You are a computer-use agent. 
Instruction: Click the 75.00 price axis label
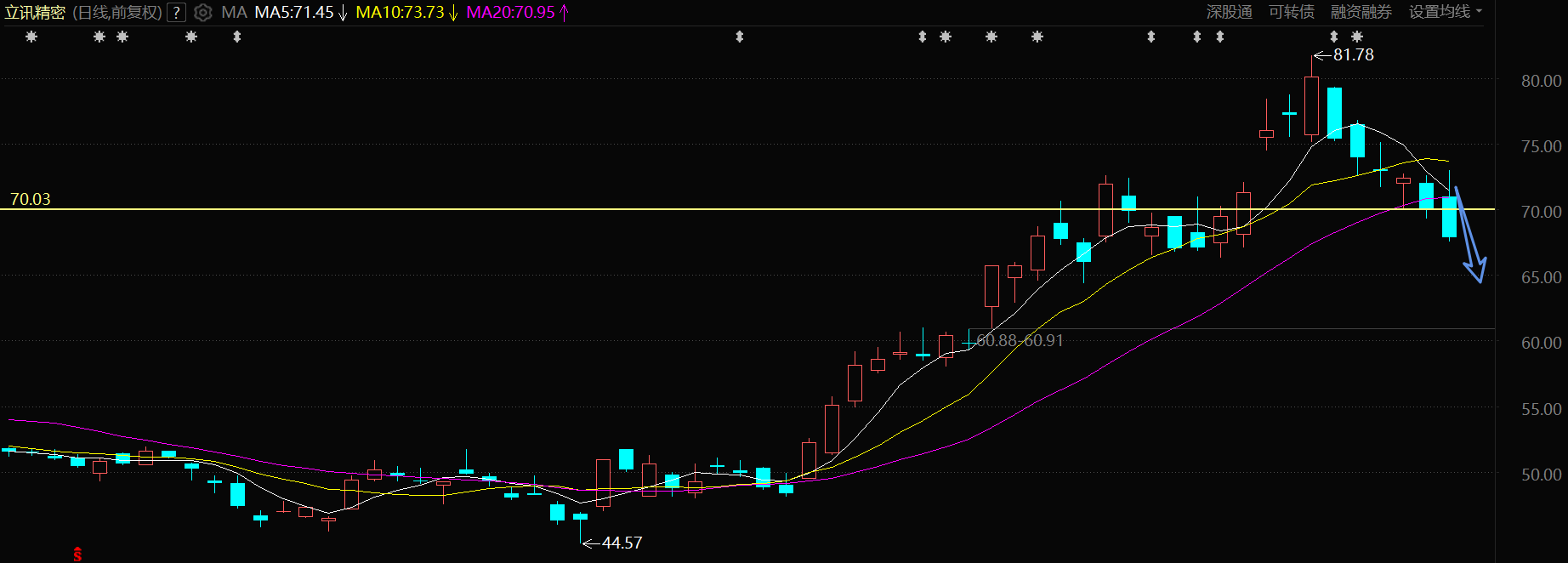tap(1541, 146)
